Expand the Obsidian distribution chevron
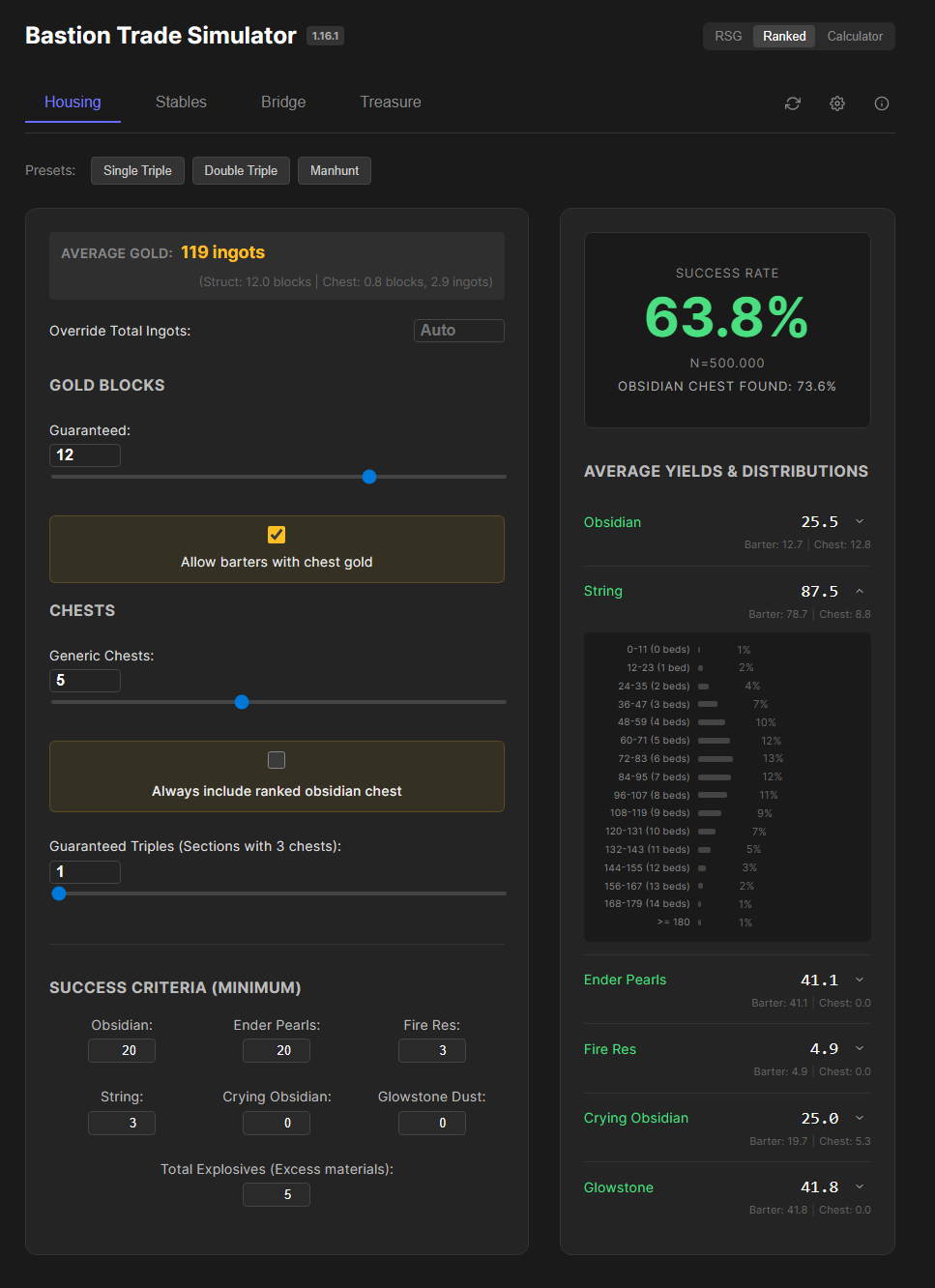Image resolution: width=935 pixels, height=1288 pixels. [860, 522]
